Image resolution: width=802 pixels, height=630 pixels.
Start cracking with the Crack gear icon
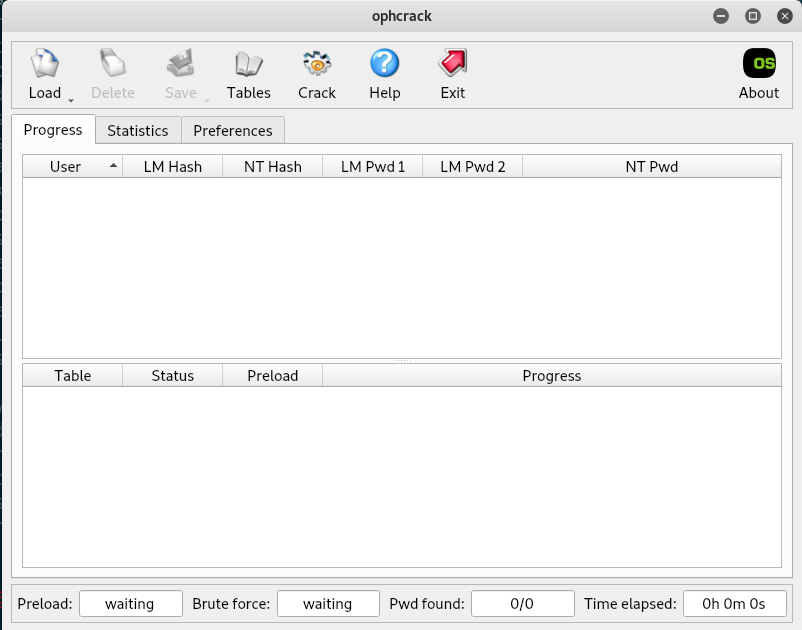(317, 63)
